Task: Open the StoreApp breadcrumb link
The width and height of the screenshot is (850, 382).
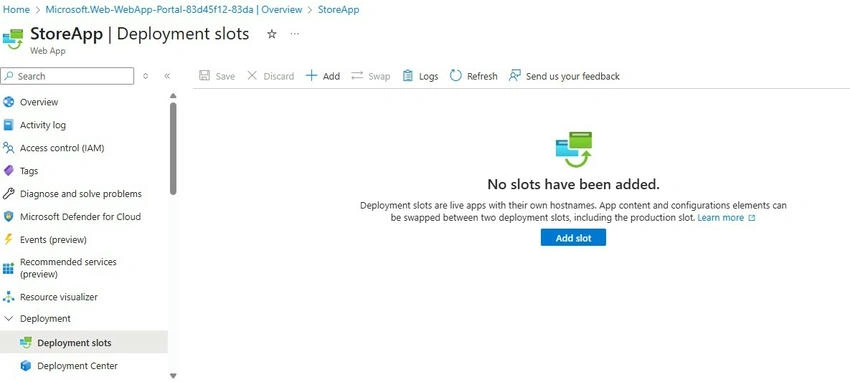Action: tap(338, 10)
